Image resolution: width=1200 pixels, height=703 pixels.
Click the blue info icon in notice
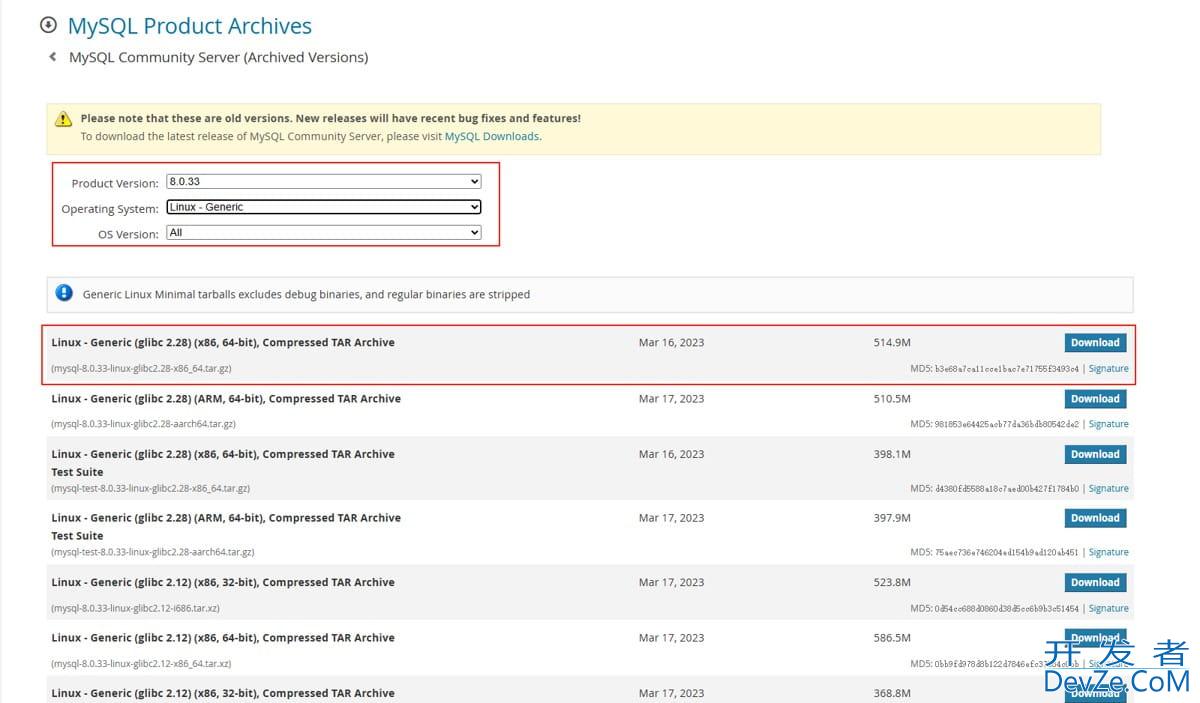coord(64,293)
